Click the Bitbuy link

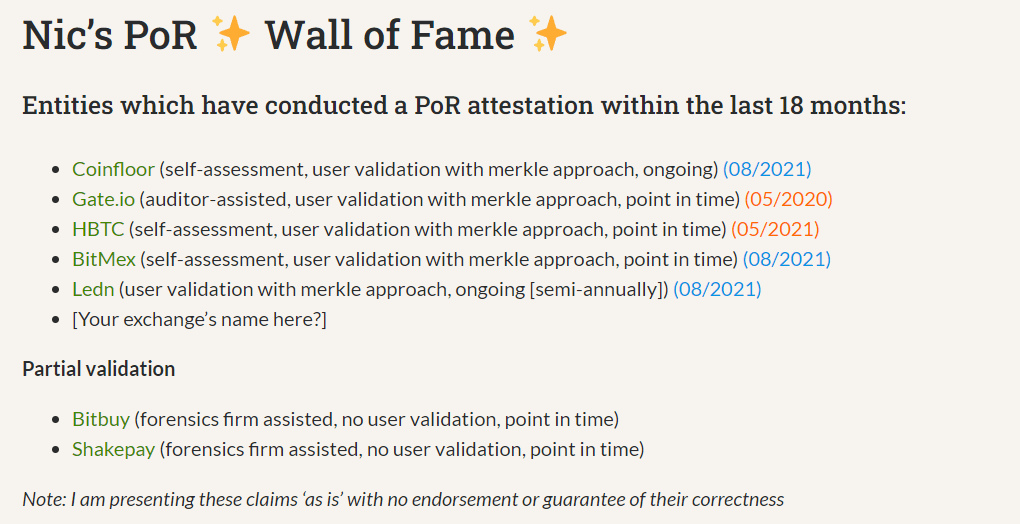(101, 419)
